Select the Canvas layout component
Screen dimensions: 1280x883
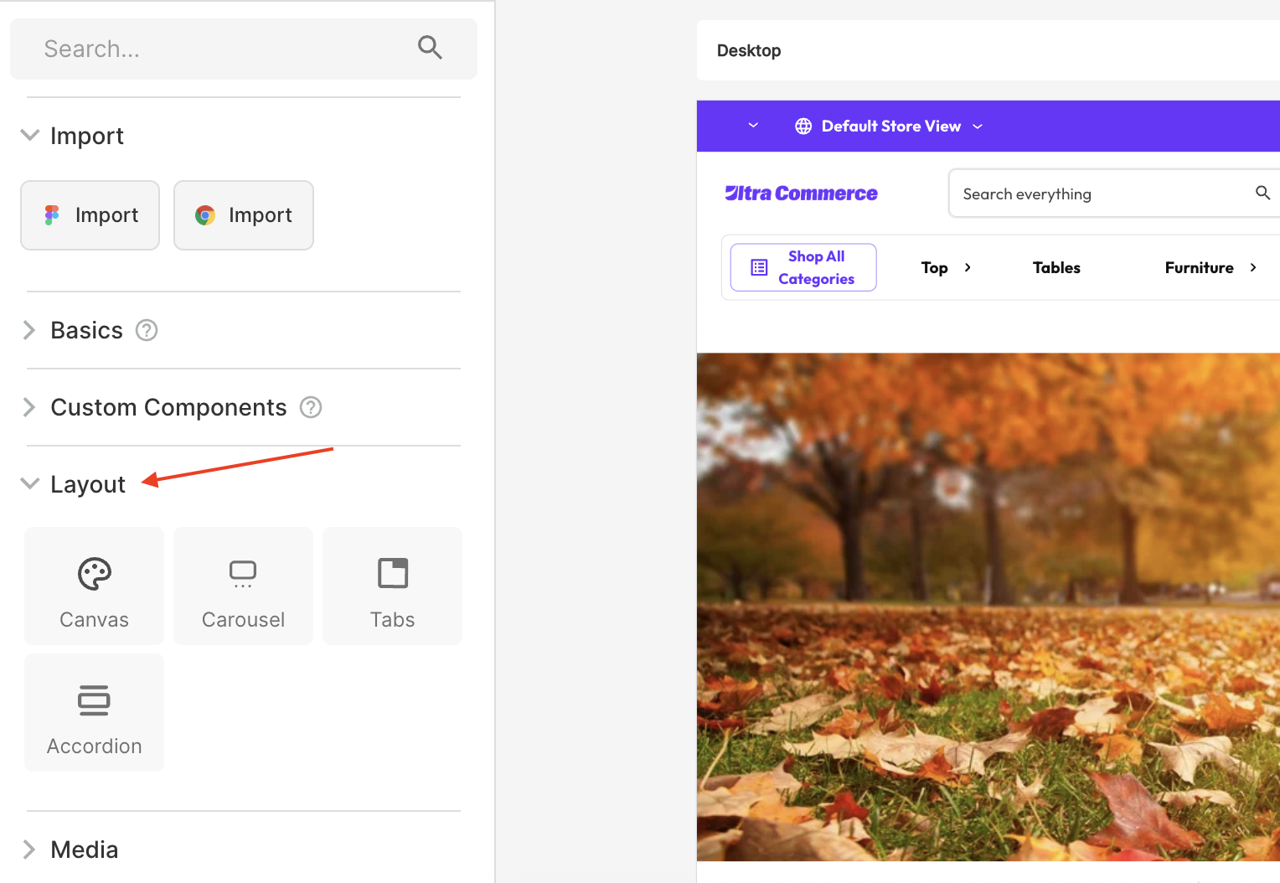[x=94, y=586]
